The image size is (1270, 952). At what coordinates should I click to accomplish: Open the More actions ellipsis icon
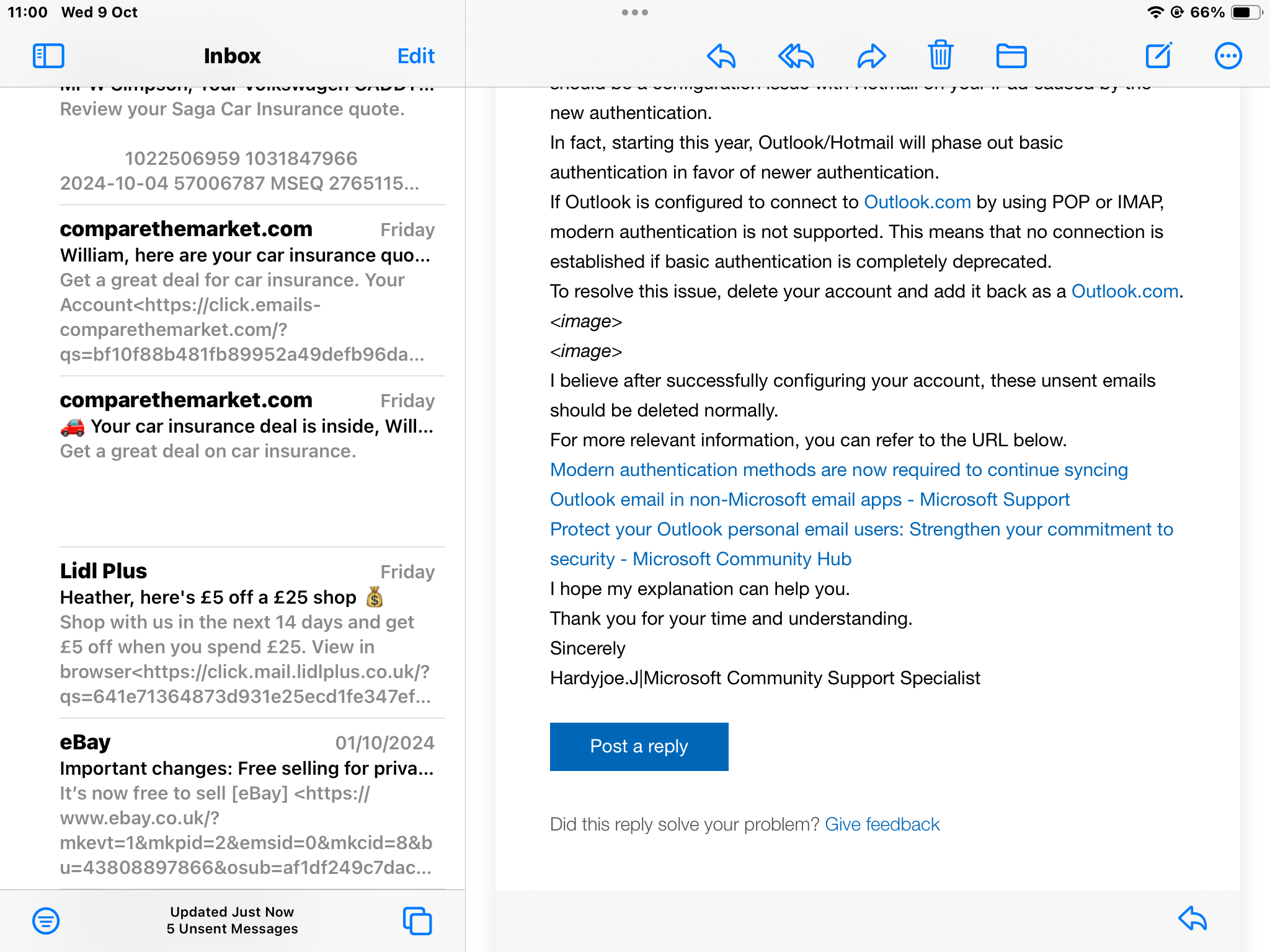[x=1227, y=56]
